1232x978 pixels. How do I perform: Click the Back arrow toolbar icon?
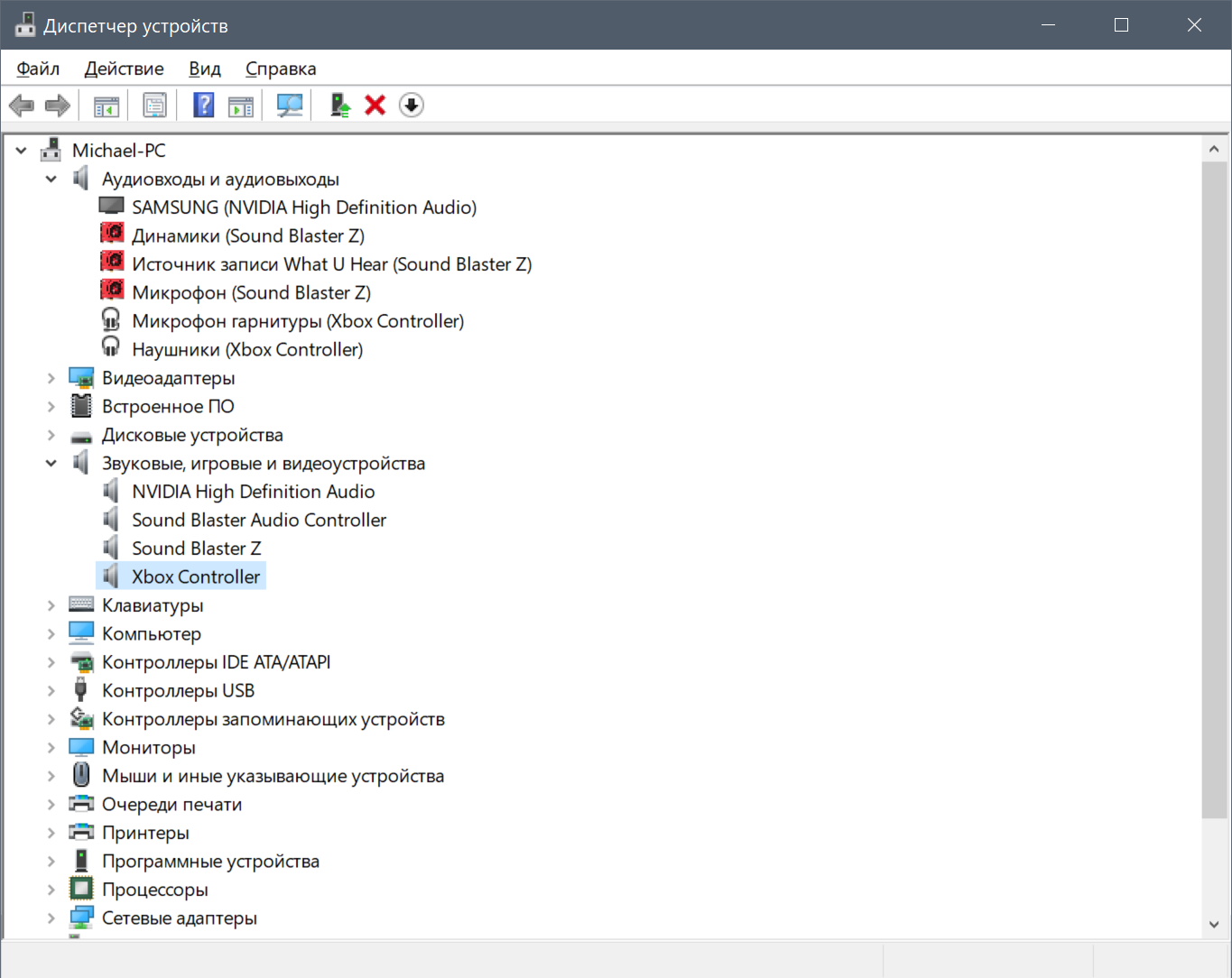click(x=22, y=106)
